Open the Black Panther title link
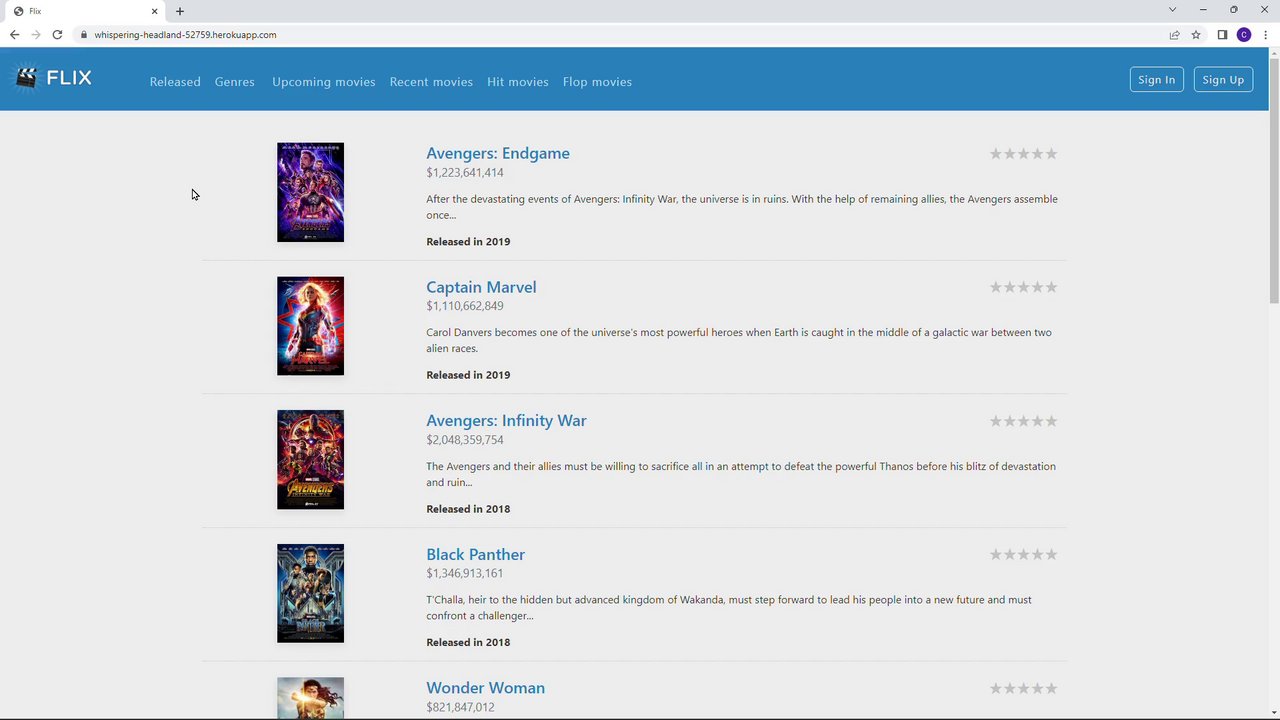The image size is (1280, 720). (x=475, y=554)
